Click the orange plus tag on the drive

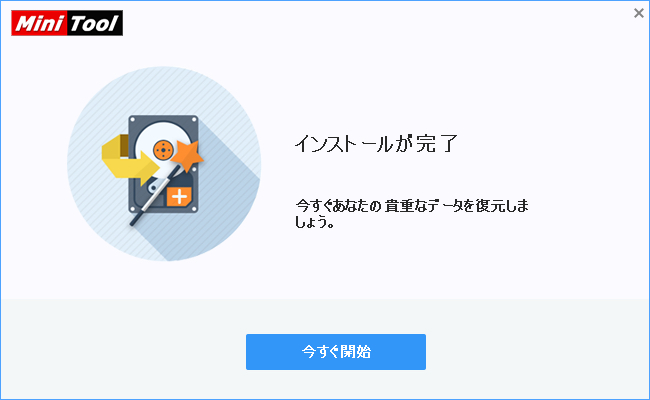(179, 196)
